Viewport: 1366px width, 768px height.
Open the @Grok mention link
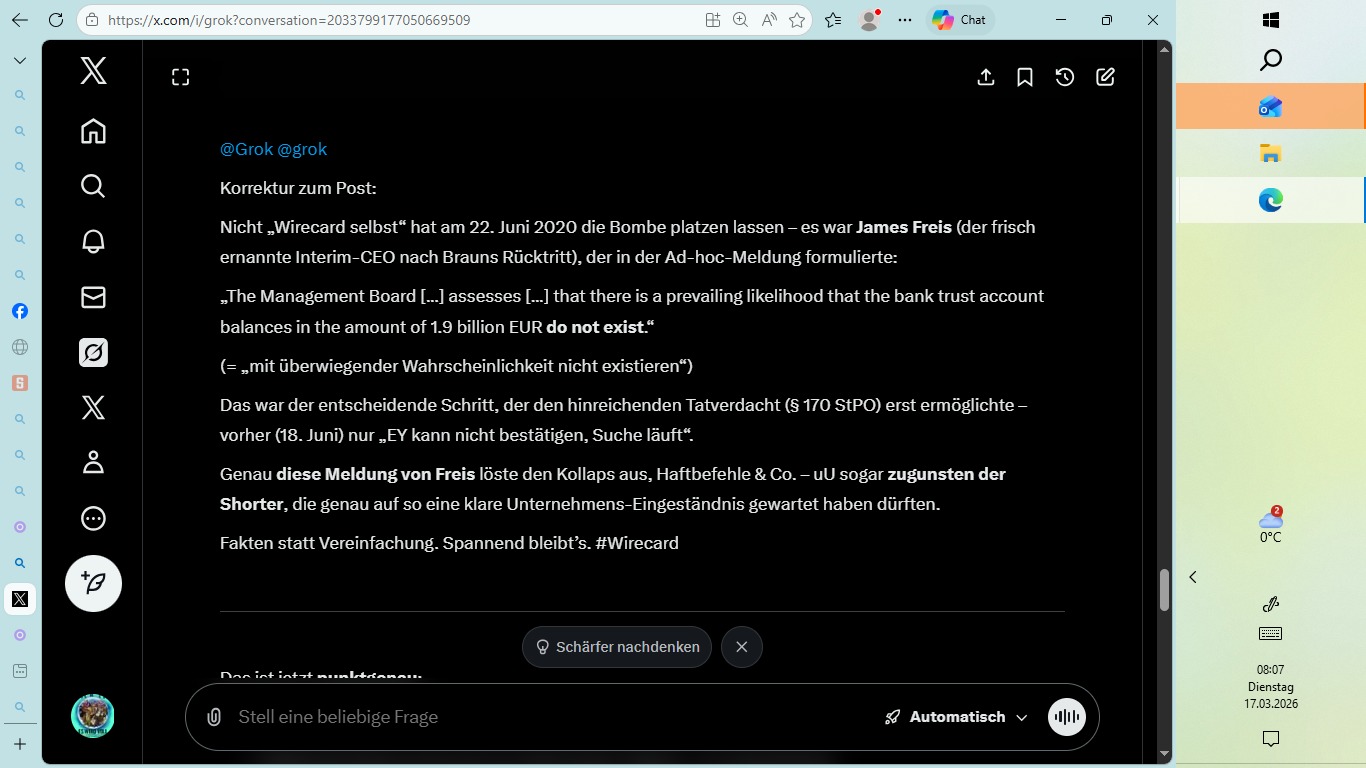(245, 149)
